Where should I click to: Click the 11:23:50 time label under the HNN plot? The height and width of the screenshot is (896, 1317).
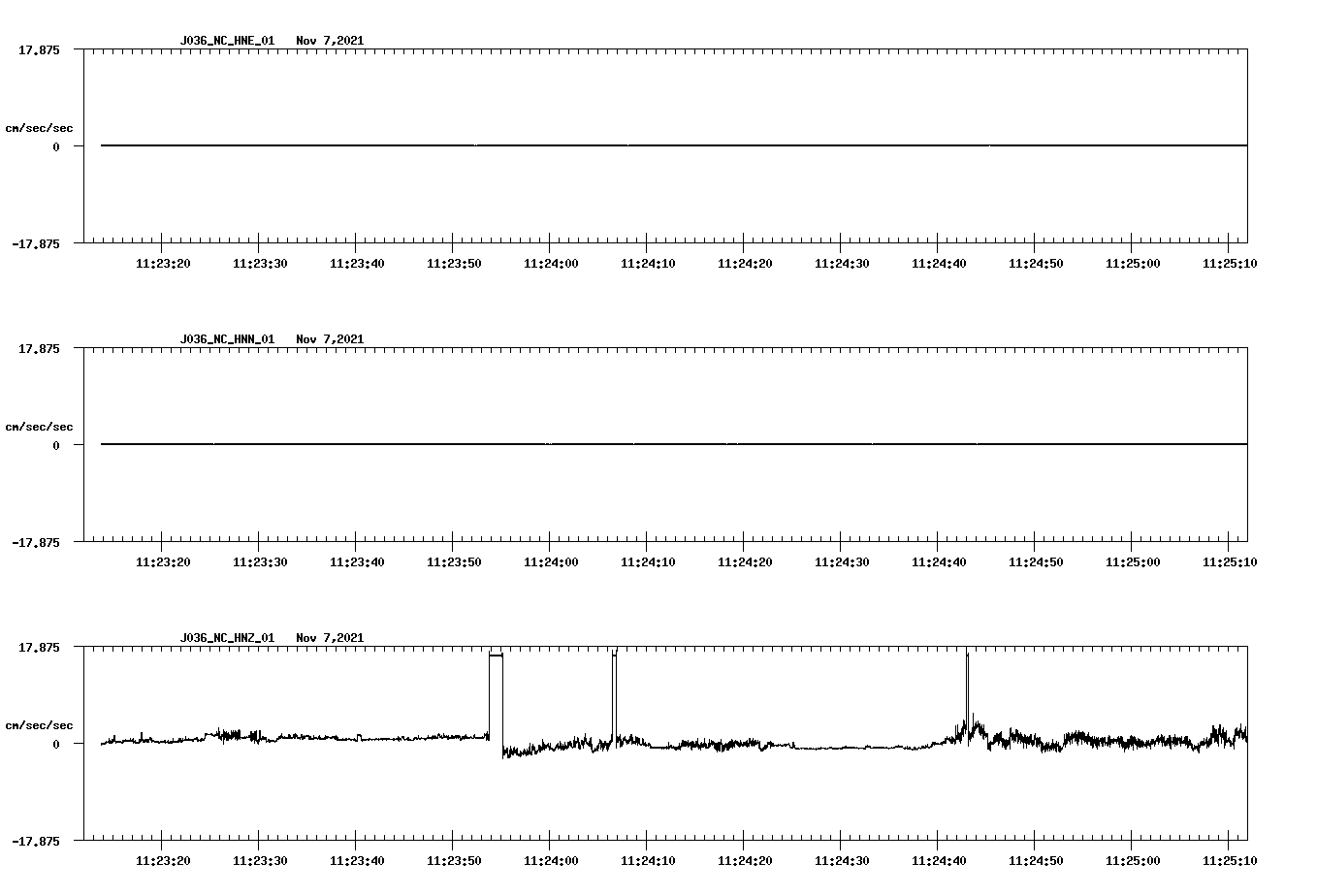pyautogui.click(x=453, y=561)
